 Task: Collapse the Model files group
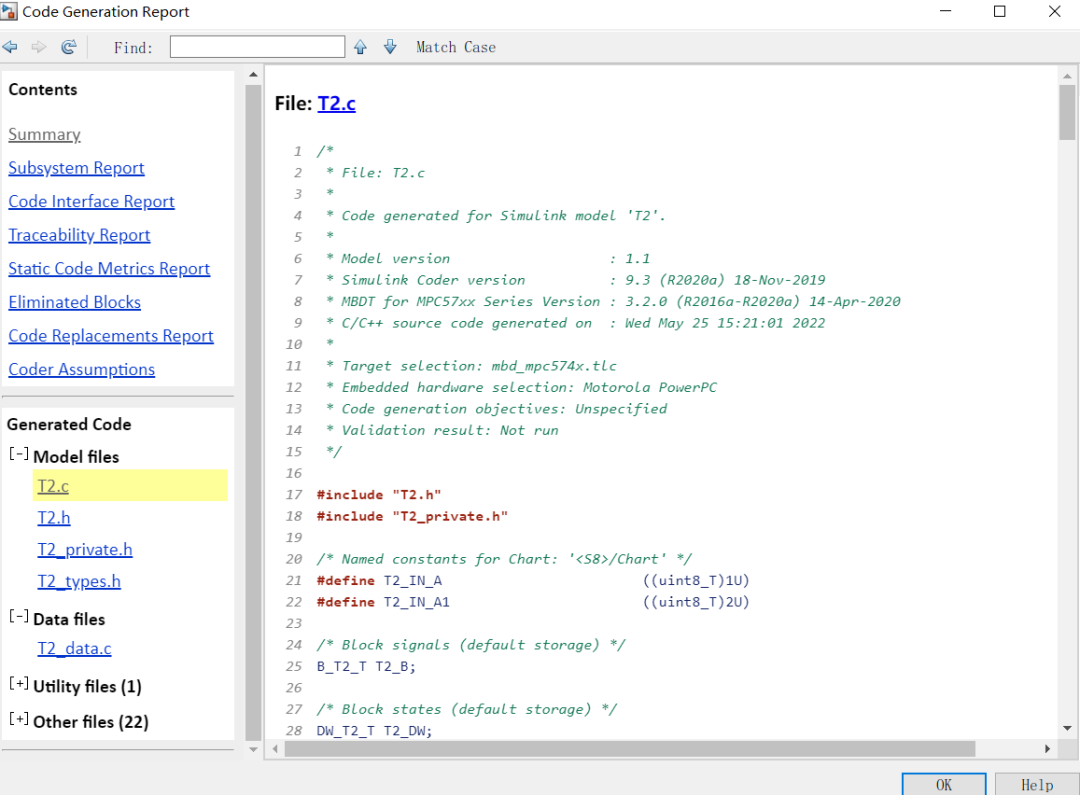pos(19,454)
